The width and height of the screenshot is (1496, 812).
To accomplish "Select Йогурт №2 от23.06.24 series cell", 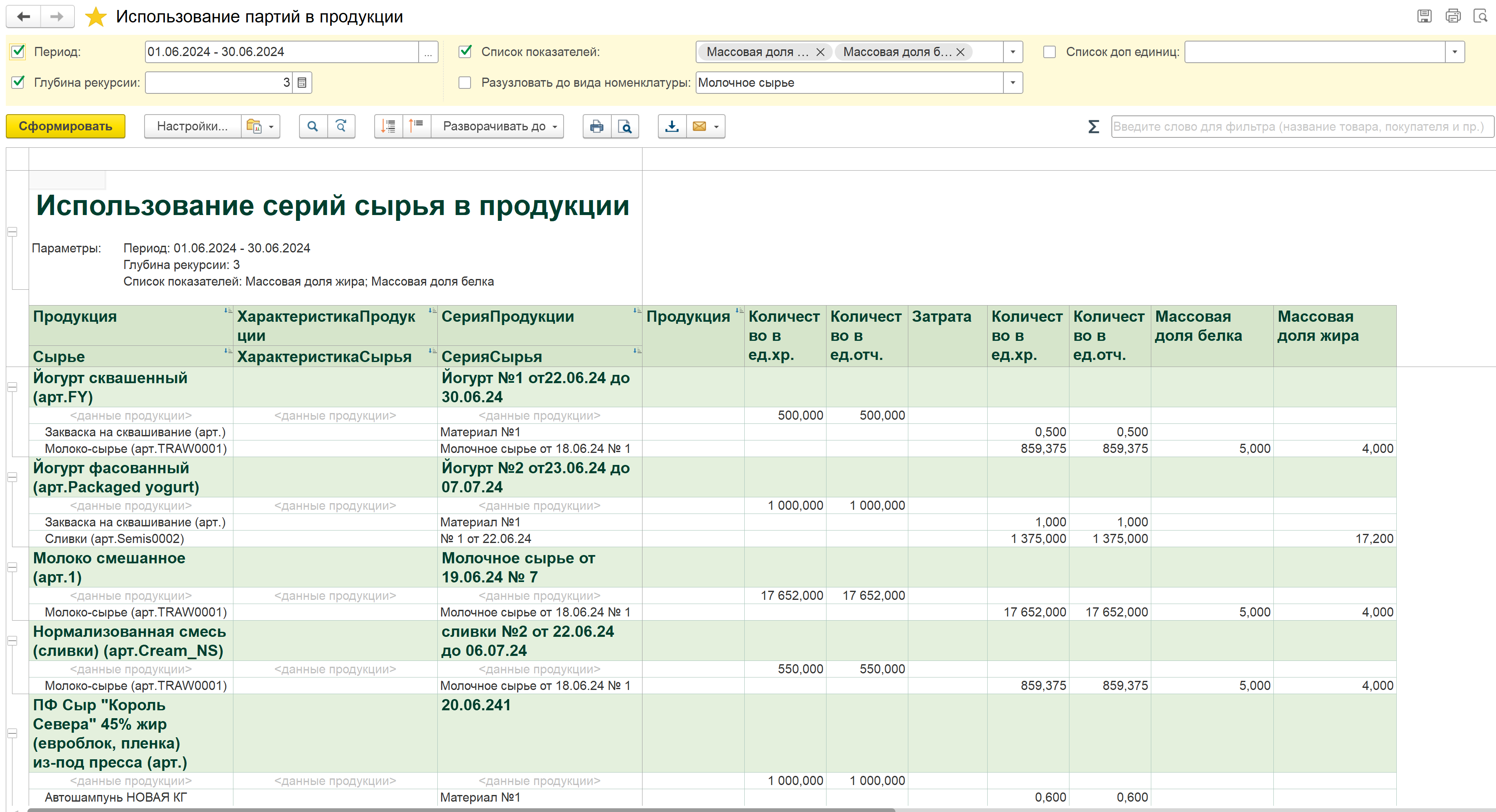I will tap(540, 477).
